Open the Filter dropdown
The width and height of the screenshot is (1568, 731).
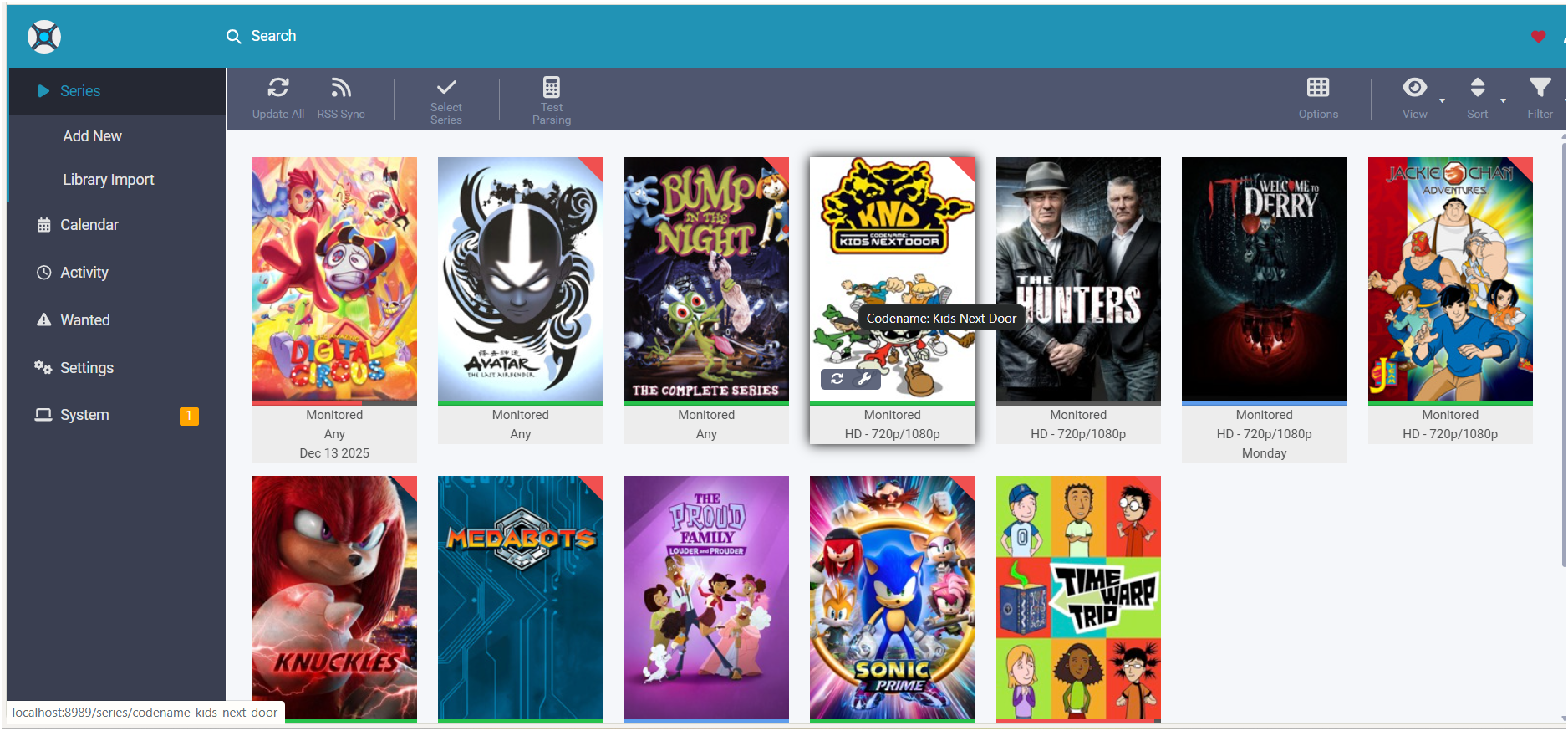[1542, 99]
